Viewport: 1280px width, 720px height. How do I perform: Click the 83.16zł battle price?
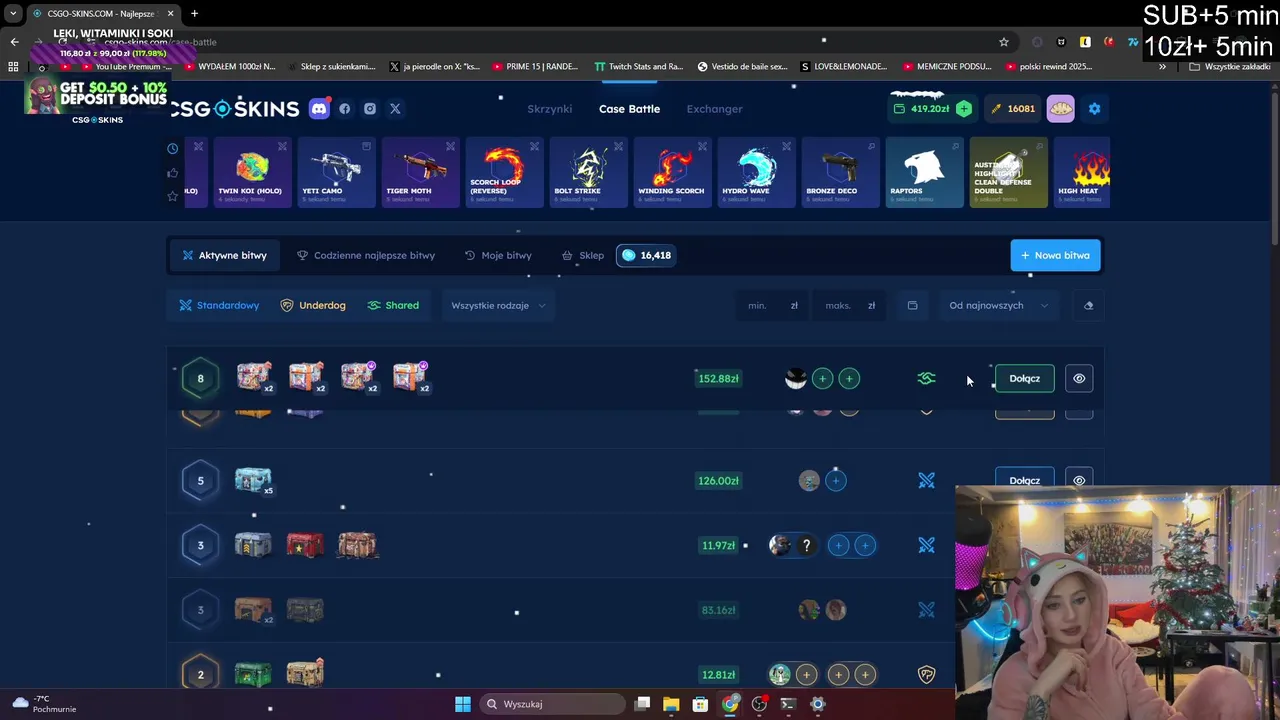[x=718, y=610]
